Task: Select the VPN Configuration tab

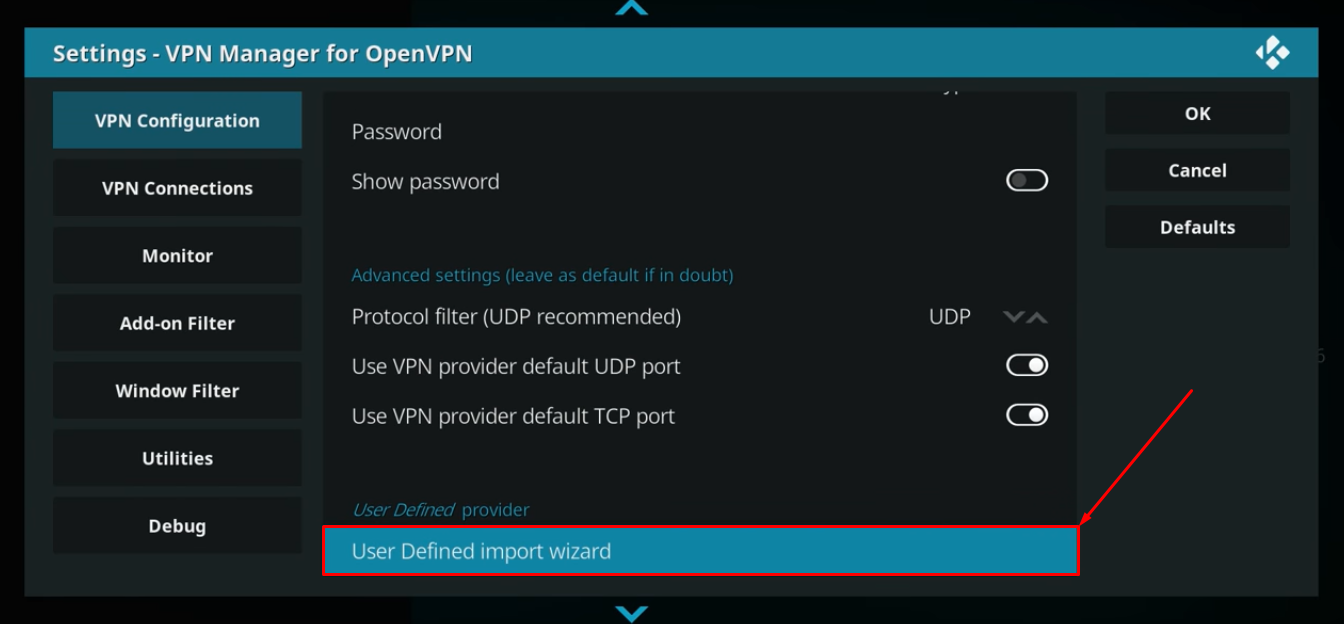Action: [177, 121]
